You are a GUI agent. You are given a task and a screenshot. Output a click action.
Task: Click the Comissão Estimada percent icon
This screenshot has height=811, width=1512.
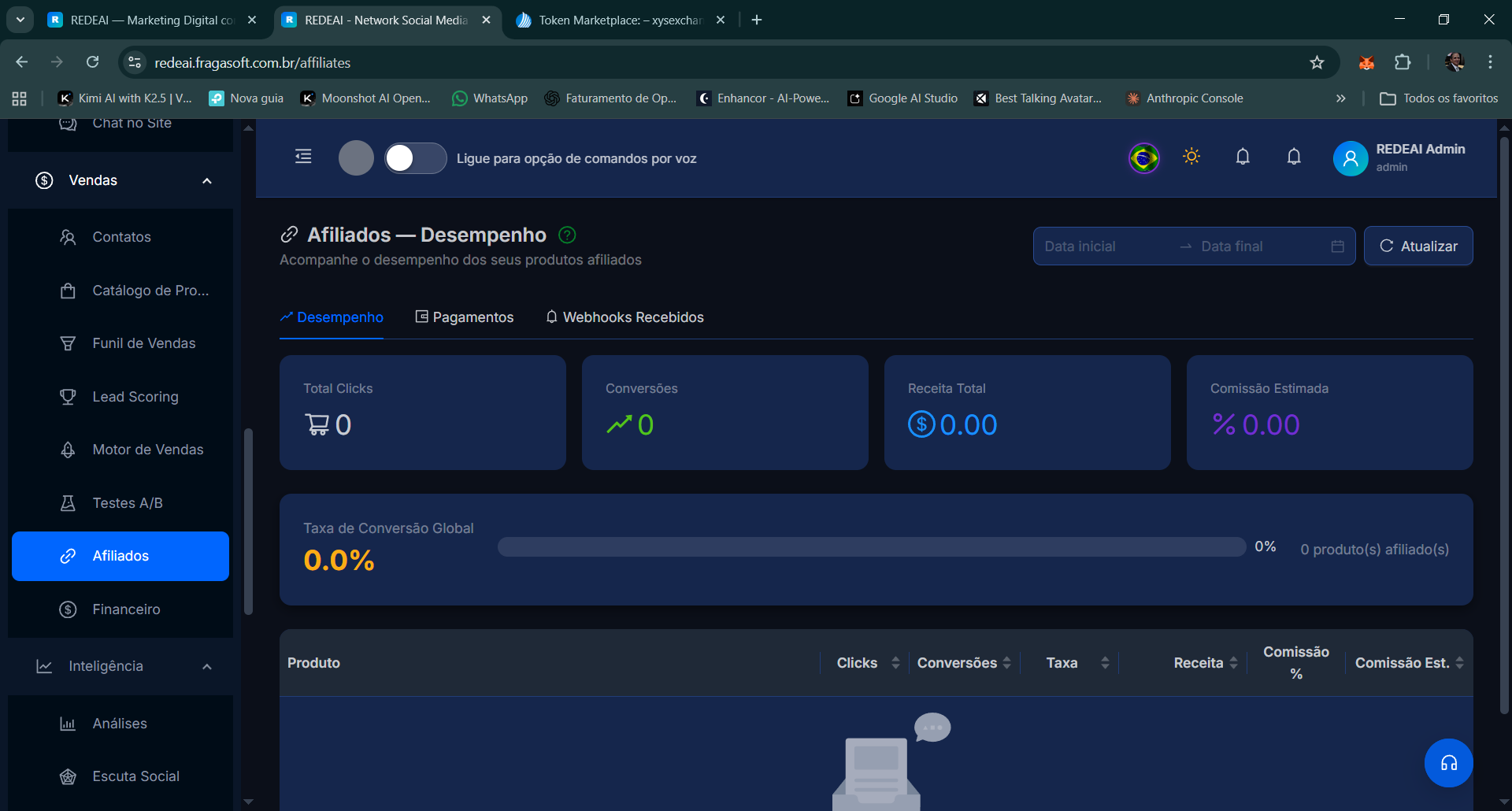(1224, 425)
